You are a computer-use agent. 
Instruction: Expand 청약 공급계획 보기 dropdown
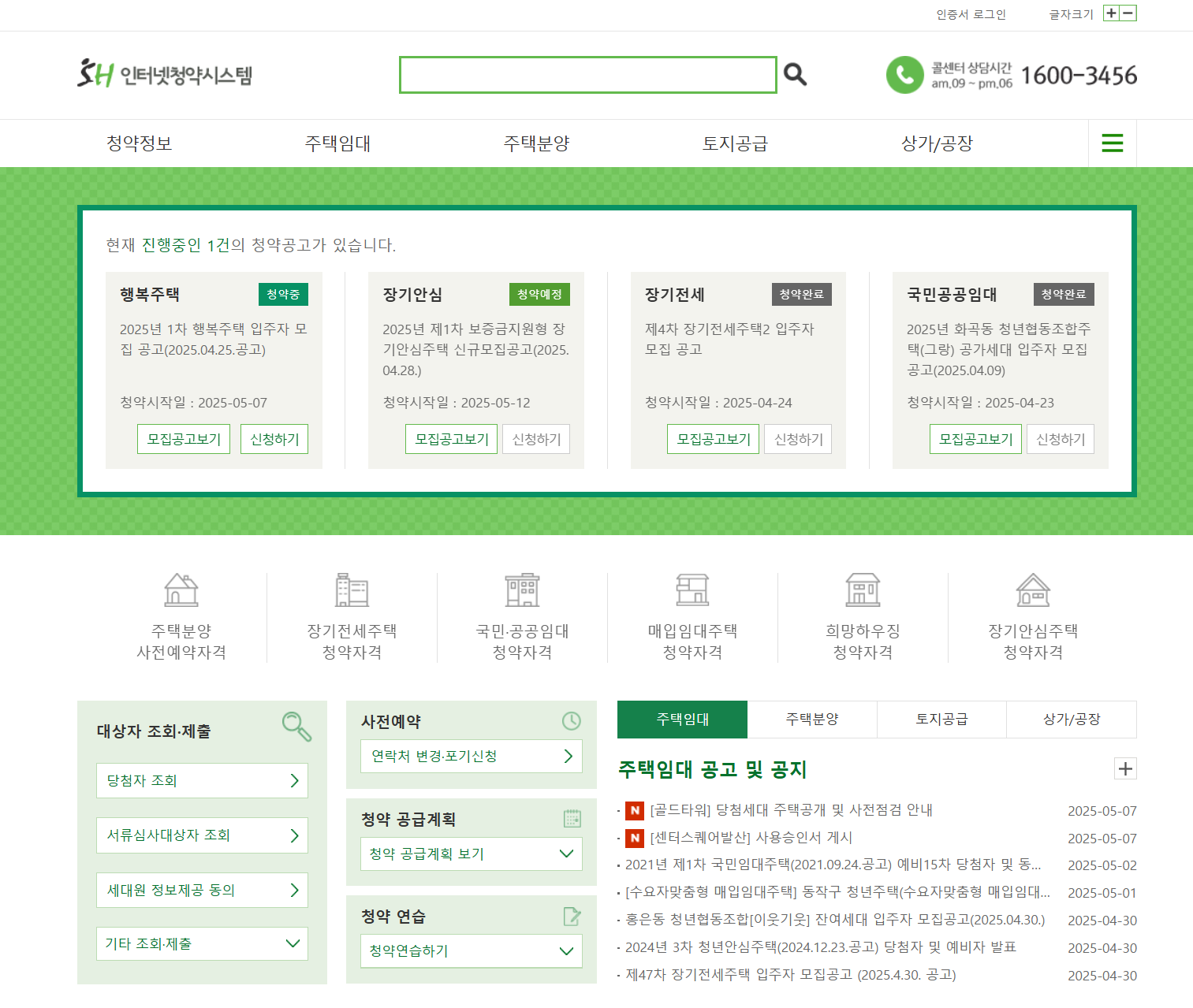(x=472, y=854)
